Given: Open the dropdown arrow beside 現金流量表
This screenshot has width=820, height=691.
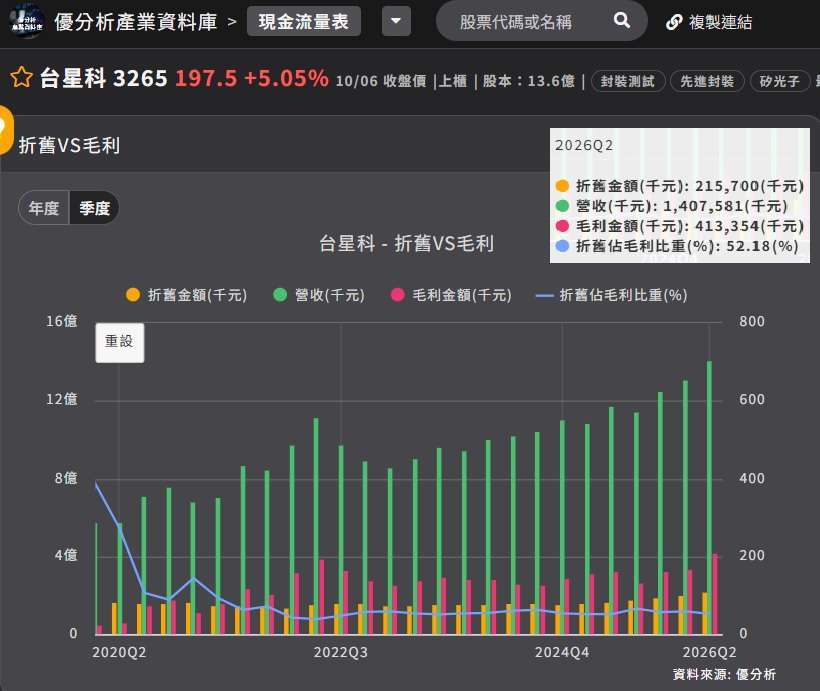Looking at the screenshot, I should (x=396, y=21).
